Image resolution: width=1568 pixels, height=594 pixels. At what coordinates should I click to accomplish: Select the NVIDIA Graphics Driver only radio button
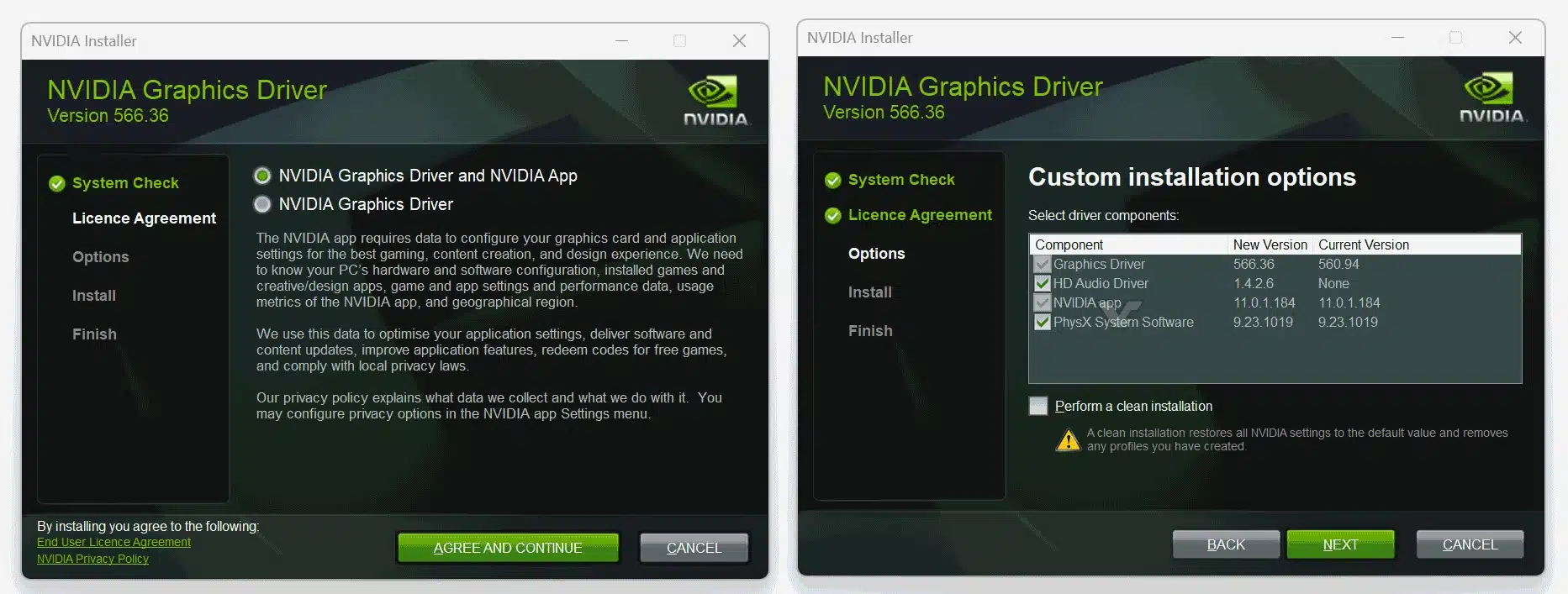pos(262,204)
